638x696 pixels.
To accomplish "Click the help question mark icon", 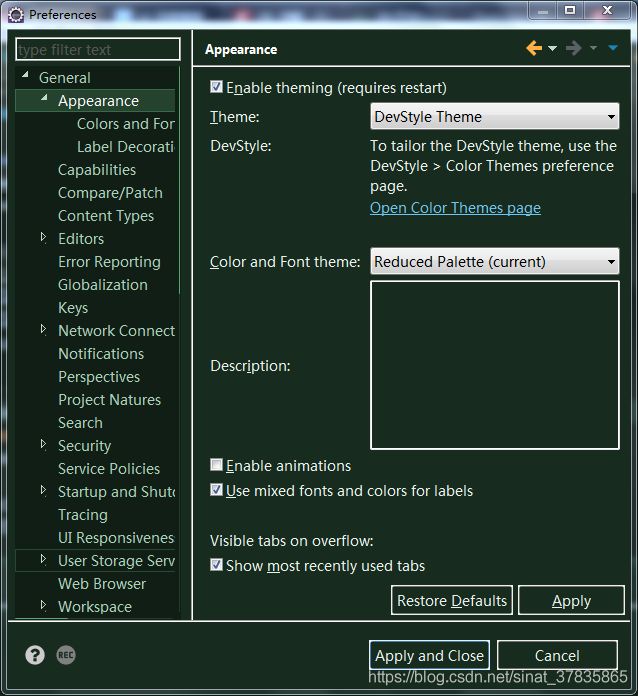I will point(35,655).
